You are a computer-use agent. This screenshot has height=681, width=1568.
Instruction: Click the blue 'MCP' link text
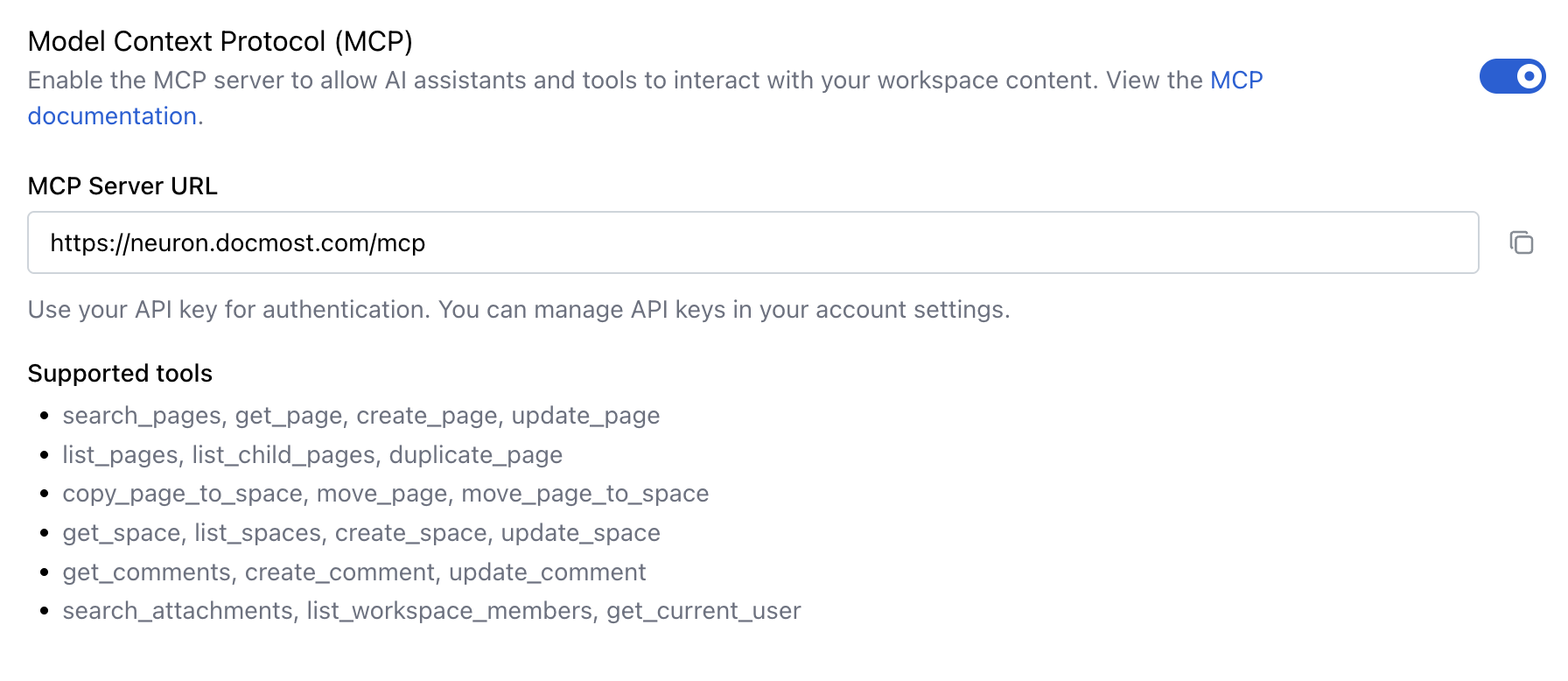coord(1235,81)
